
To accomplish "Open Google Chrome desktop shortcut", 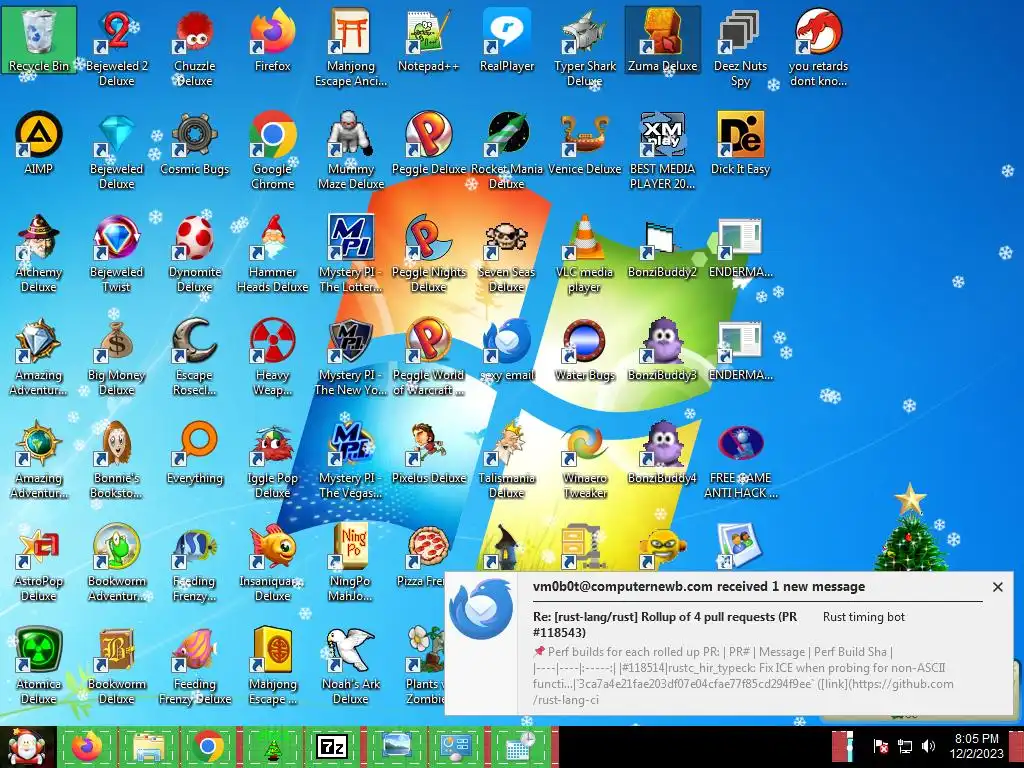I will (x=272, y=150).
